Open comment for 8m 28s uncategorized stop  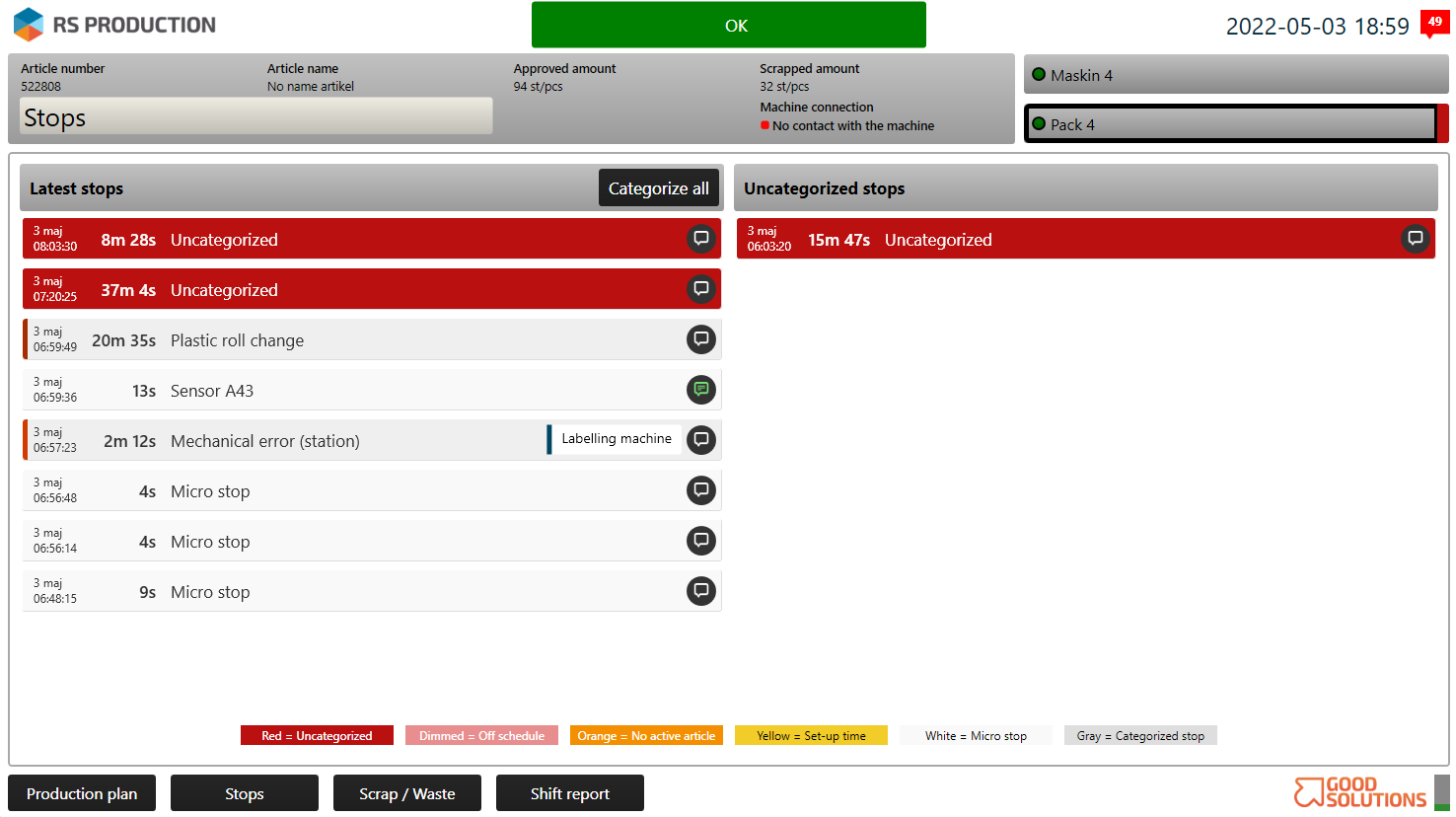pyautogui.click(x=700, y=239)
